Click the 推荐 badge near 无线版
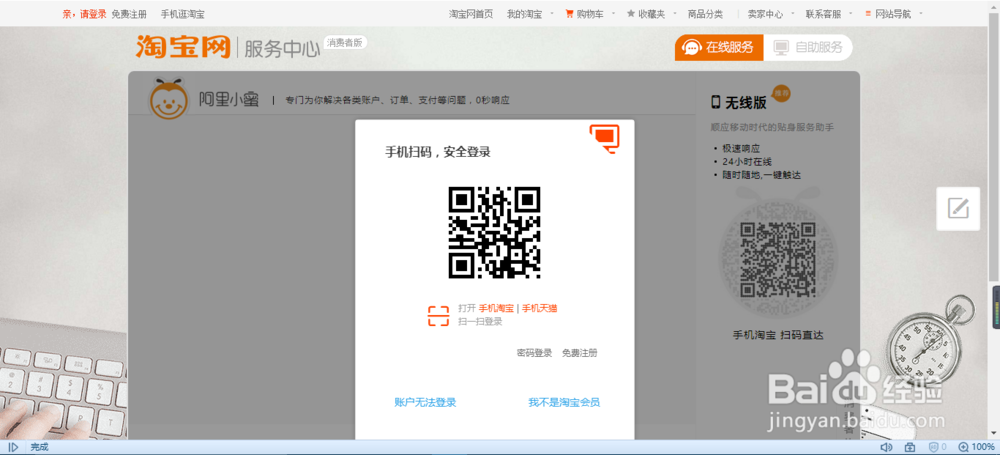The width and height of the screenshot is (1000, 455). tap(781, 93)
